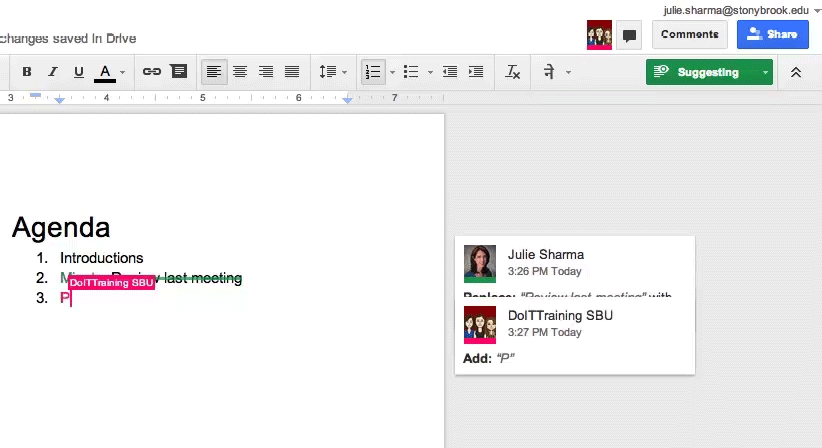Open the julie.sharma@stonybrook.edu account menu
This screenshot has height=448, width=822.
(x=741, y=10)
